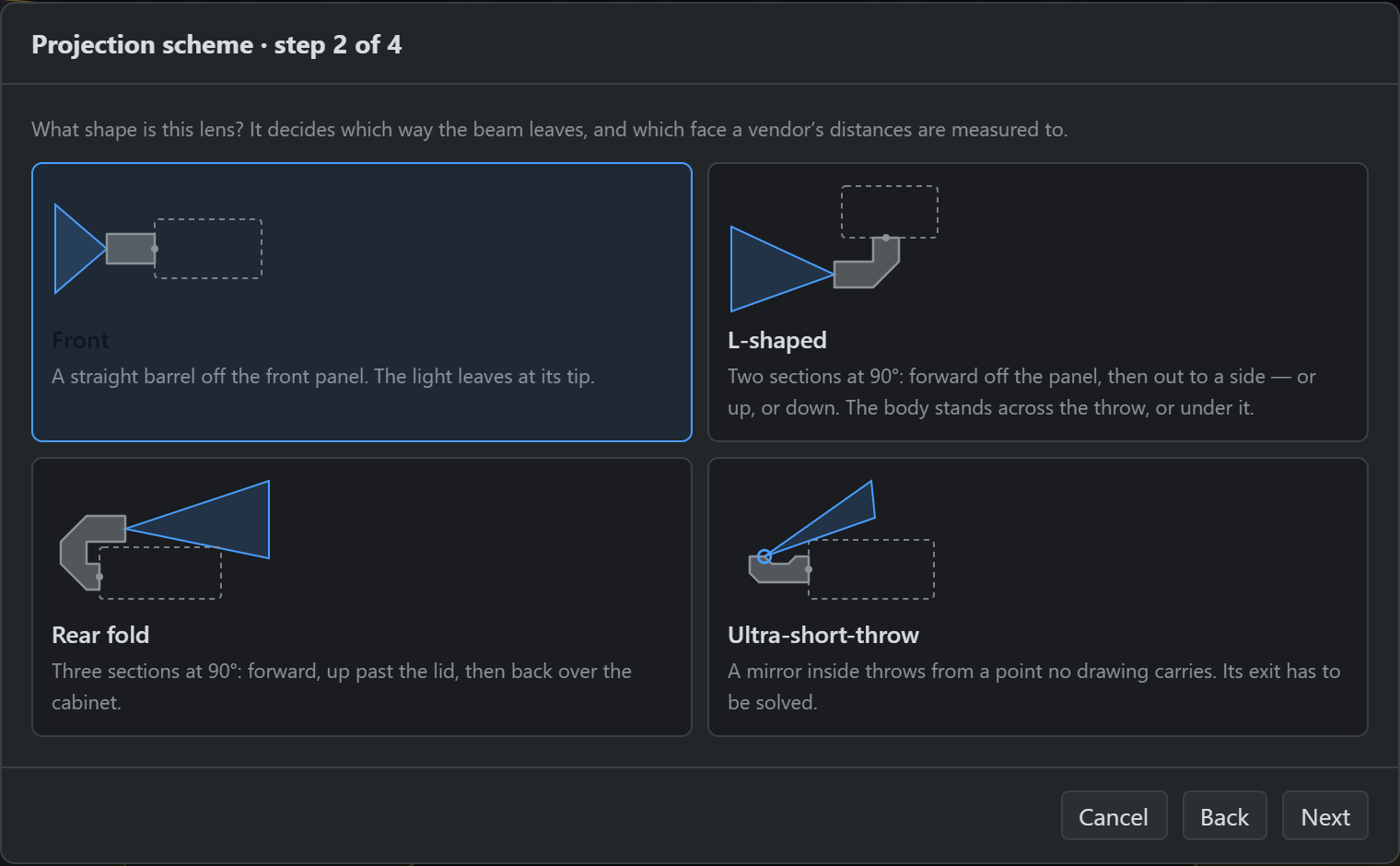1400x866 pixels.
Task: Choose the Ultra-short-throw lens option card
Action: (1038, 597)
